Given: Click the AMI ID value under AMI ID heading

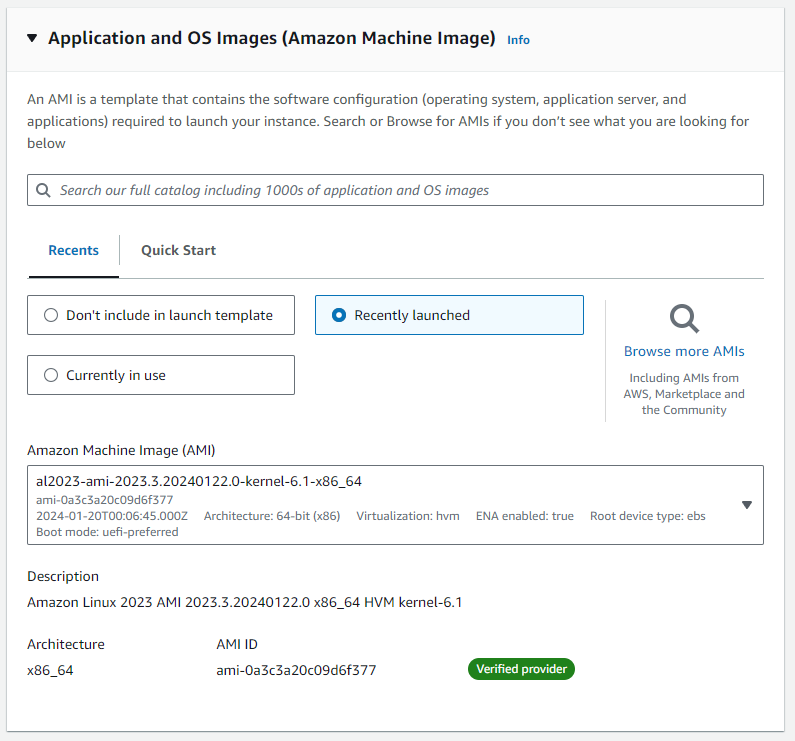Looking at the screenshot, I should [x=296, y=670].
